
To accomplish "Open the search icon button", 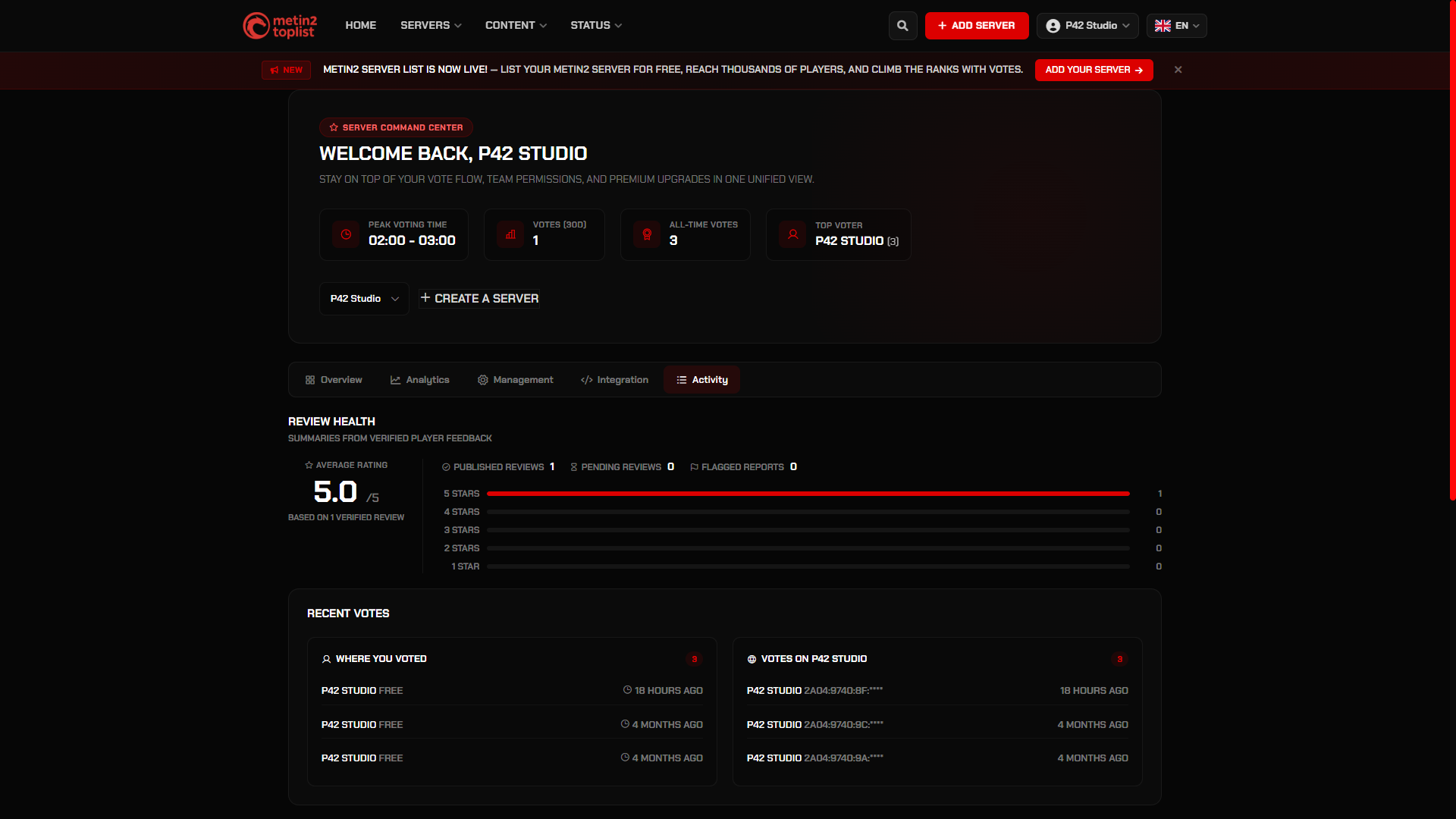I will pyautogui.click(x=902, y=26).
